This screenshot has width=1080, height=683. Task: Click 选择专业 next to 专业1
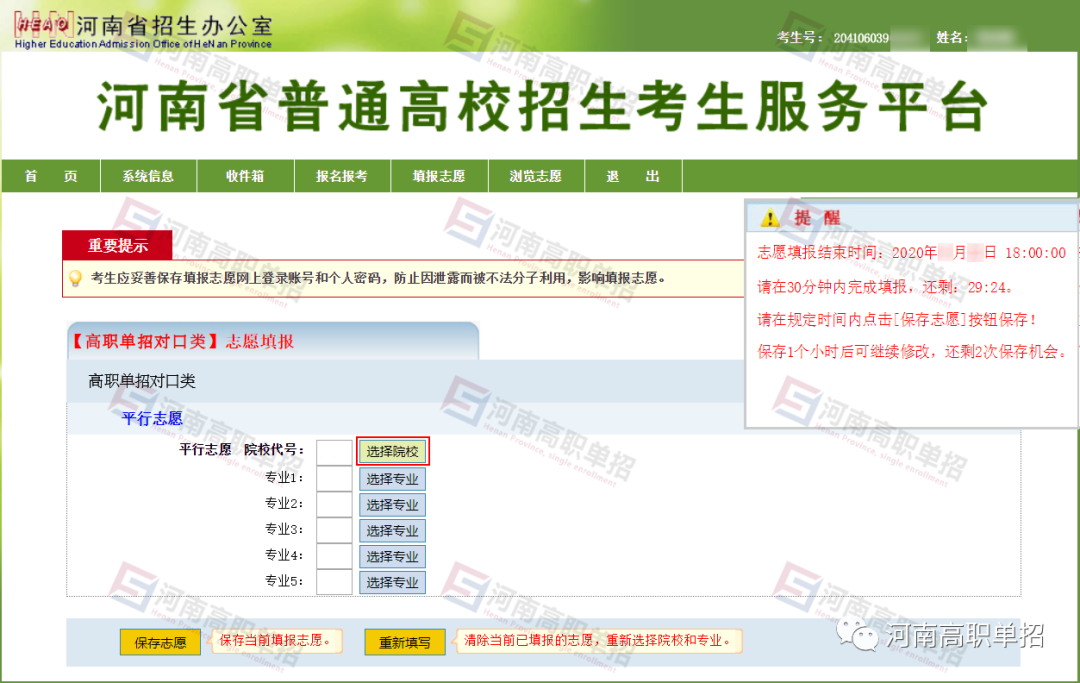click(392, 478)
